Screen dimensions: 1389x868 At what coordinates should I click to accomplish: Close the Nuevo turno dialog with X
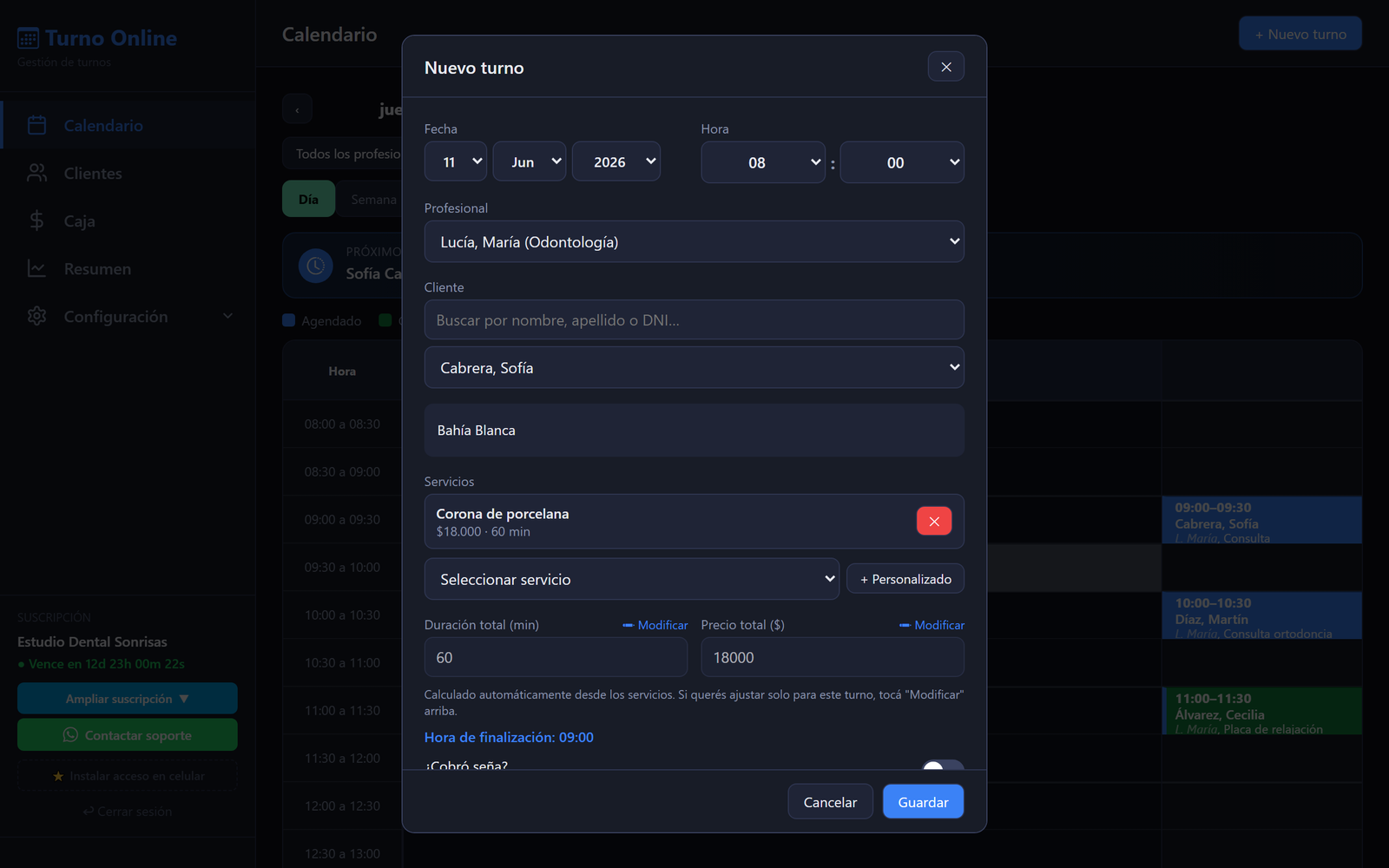[x=946, y=67]
